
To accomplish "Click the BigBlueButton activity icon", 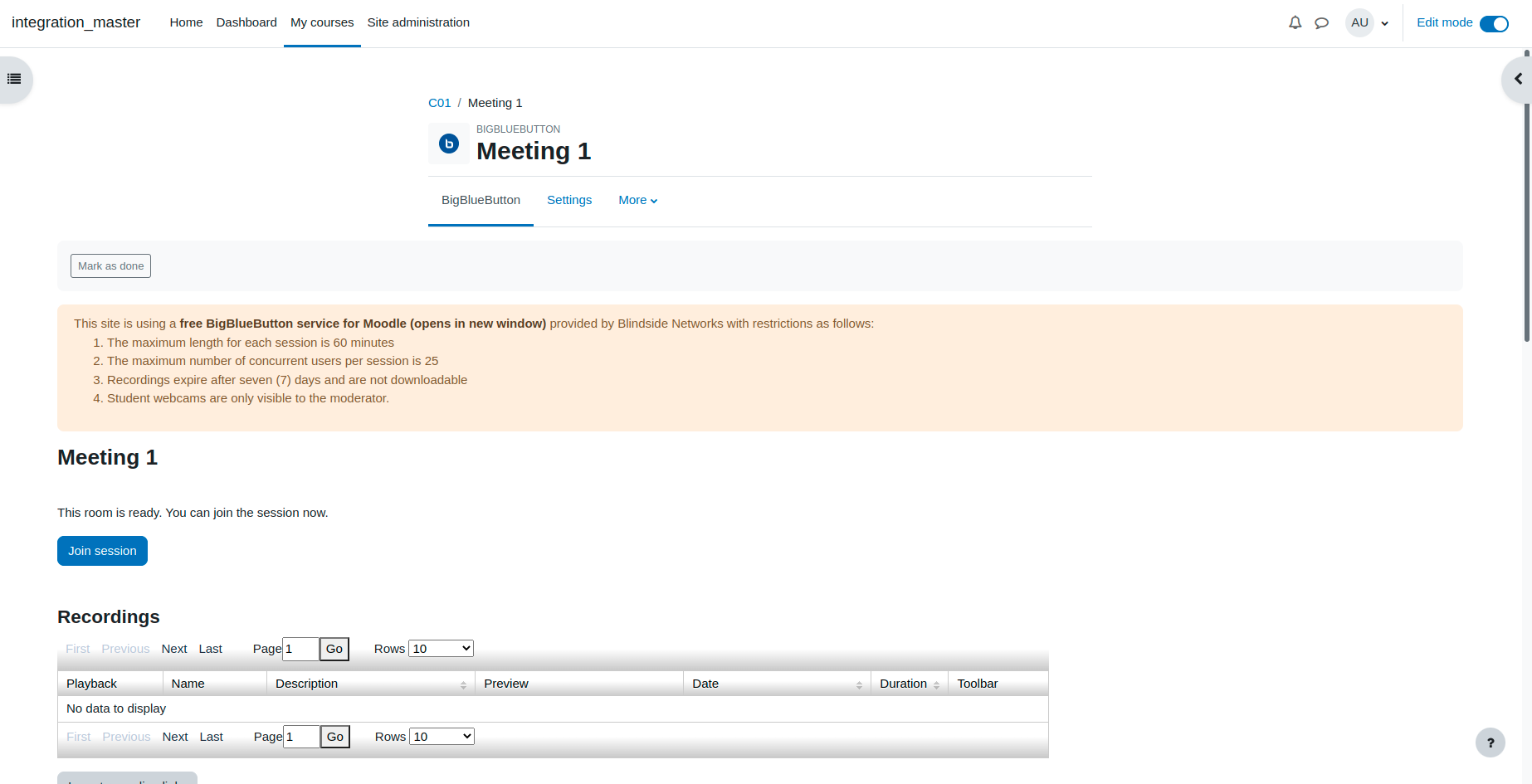I will pyautogui.click(x=449, y=144).
